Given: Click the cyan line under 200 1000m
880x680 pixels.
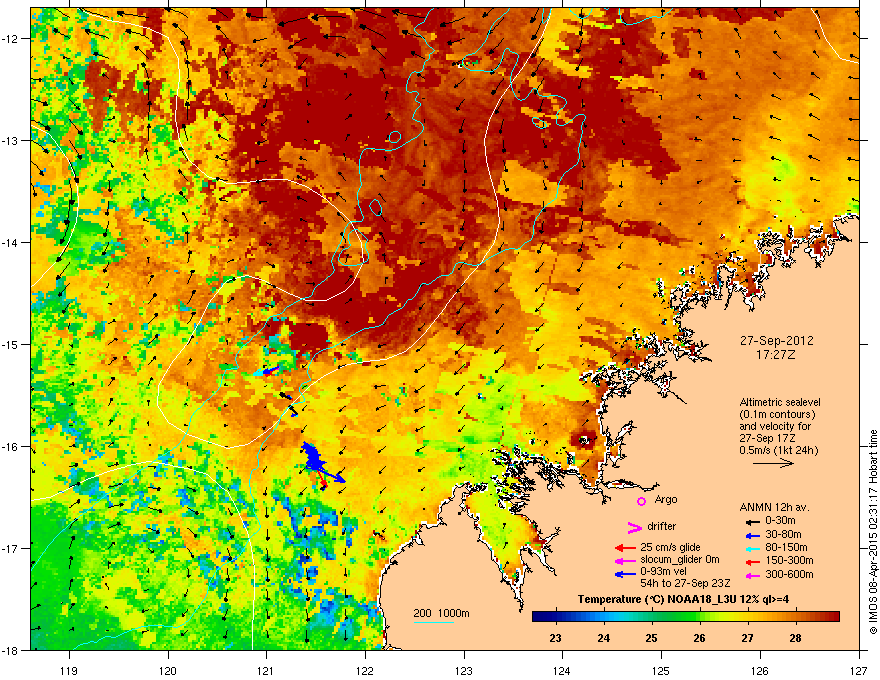Looking at the screenshot, I should pos(433,622).
